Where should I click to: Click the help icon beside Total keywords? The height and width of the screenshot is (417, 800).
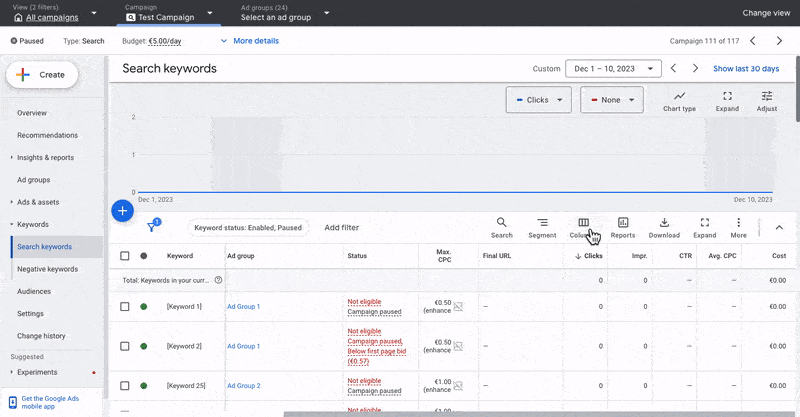point(218,280)
